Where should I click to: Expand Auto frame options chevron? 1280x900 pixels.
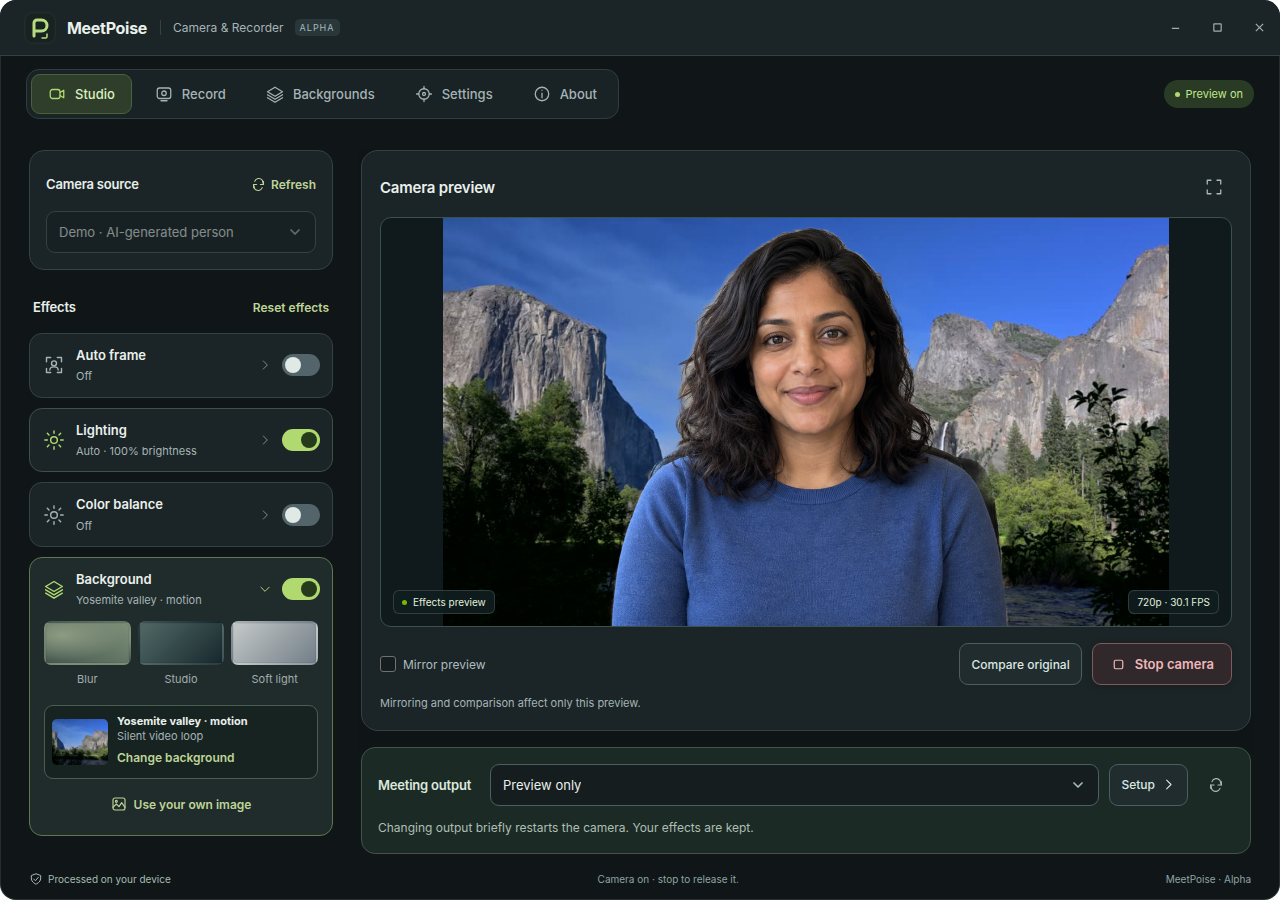click(265, 365)
